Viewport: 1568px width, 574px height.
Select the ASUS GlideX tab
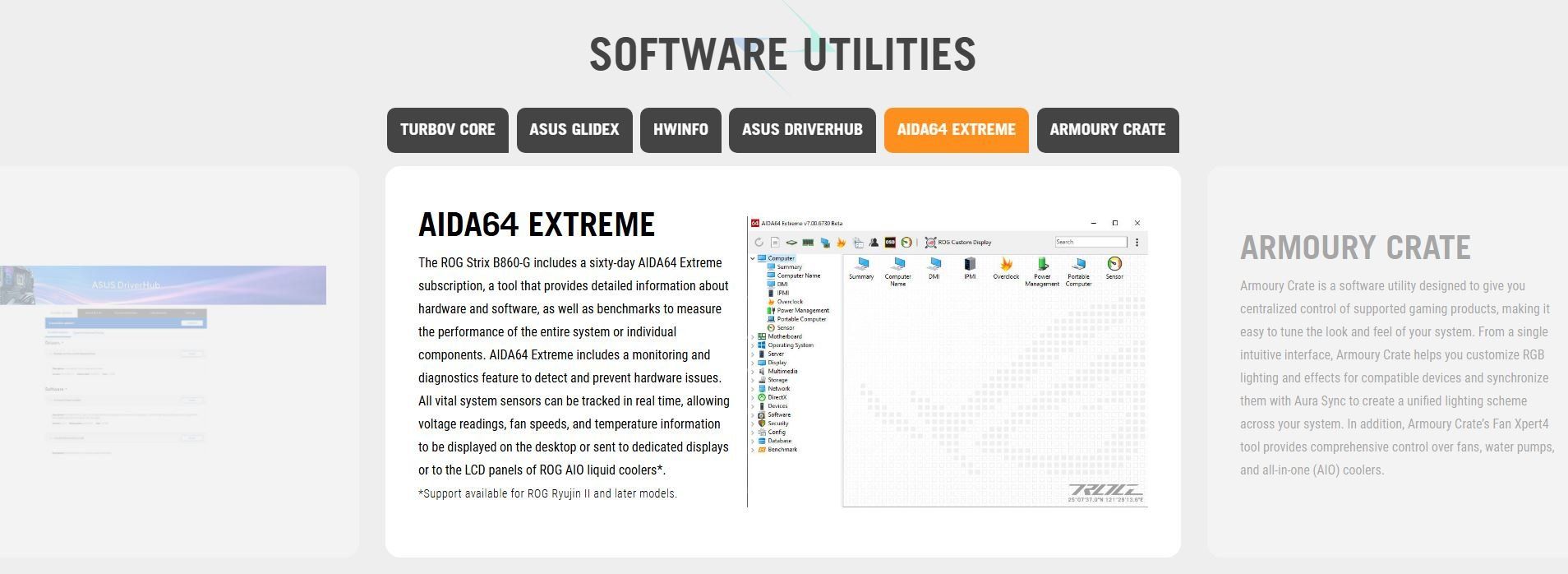(574, 130)
